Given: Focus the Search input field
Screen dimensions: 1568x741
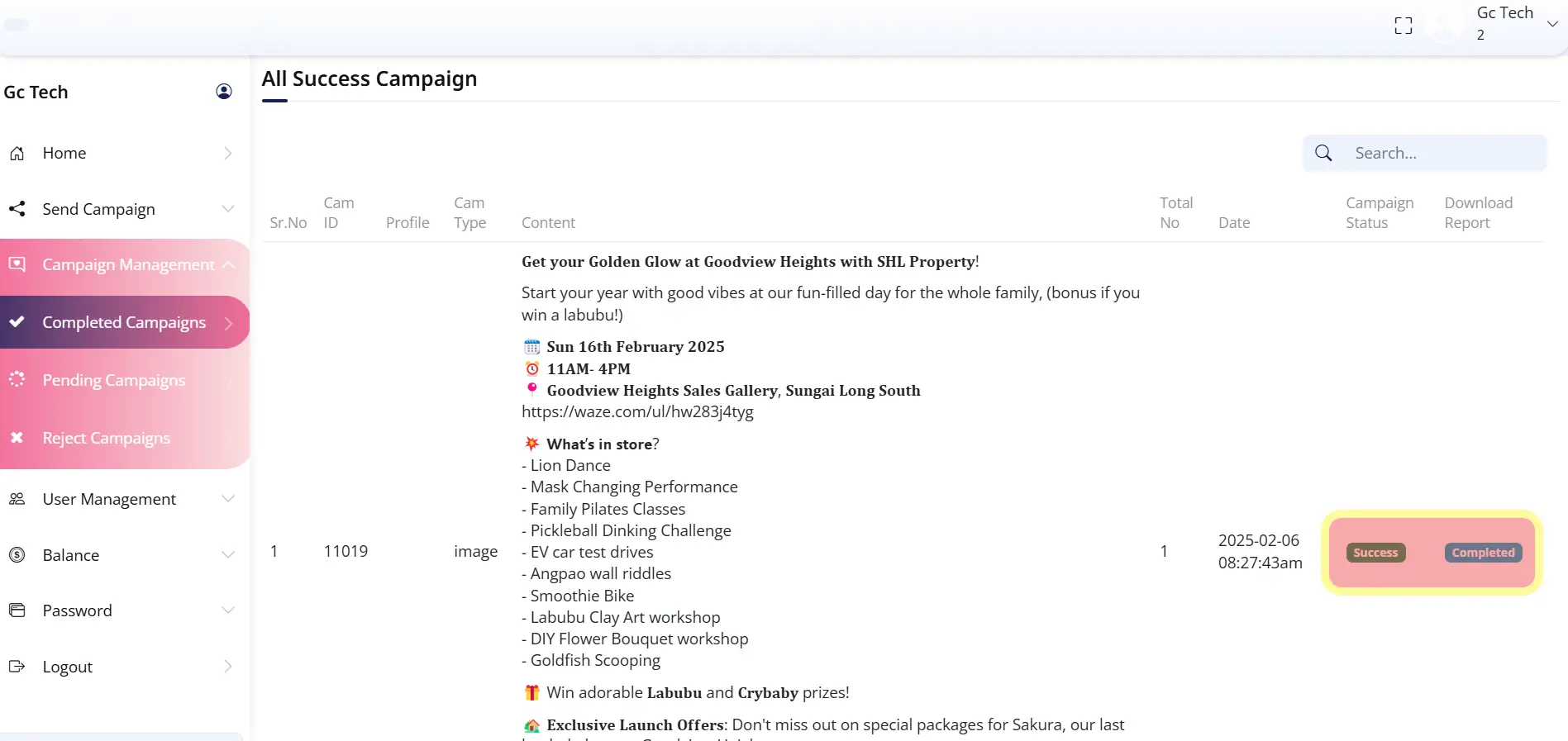Looking at the screenshot, I should tap(1425, 153).
